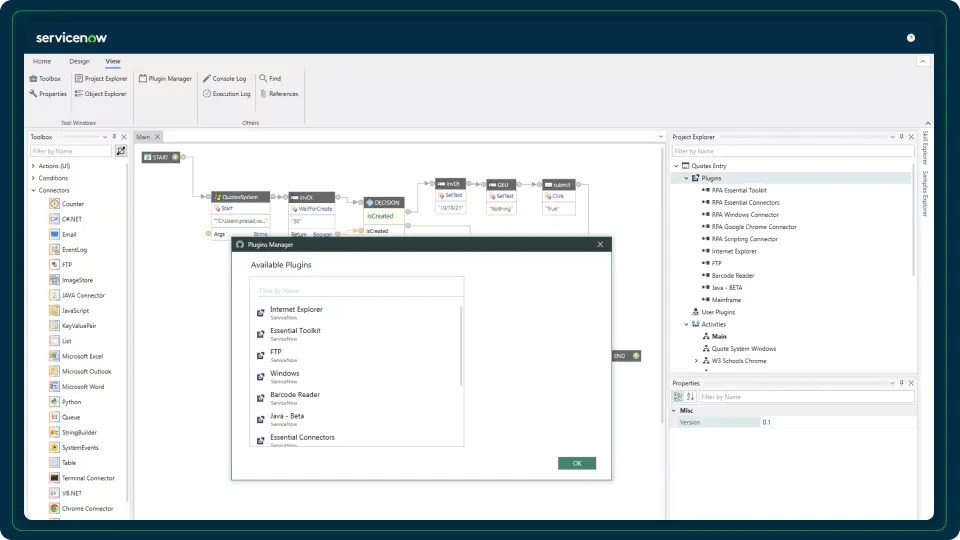Viewport: 960px width, 540px height.
Task: Select RPA Essential Toolkit tree item
Action: click(x=734, y=190)
